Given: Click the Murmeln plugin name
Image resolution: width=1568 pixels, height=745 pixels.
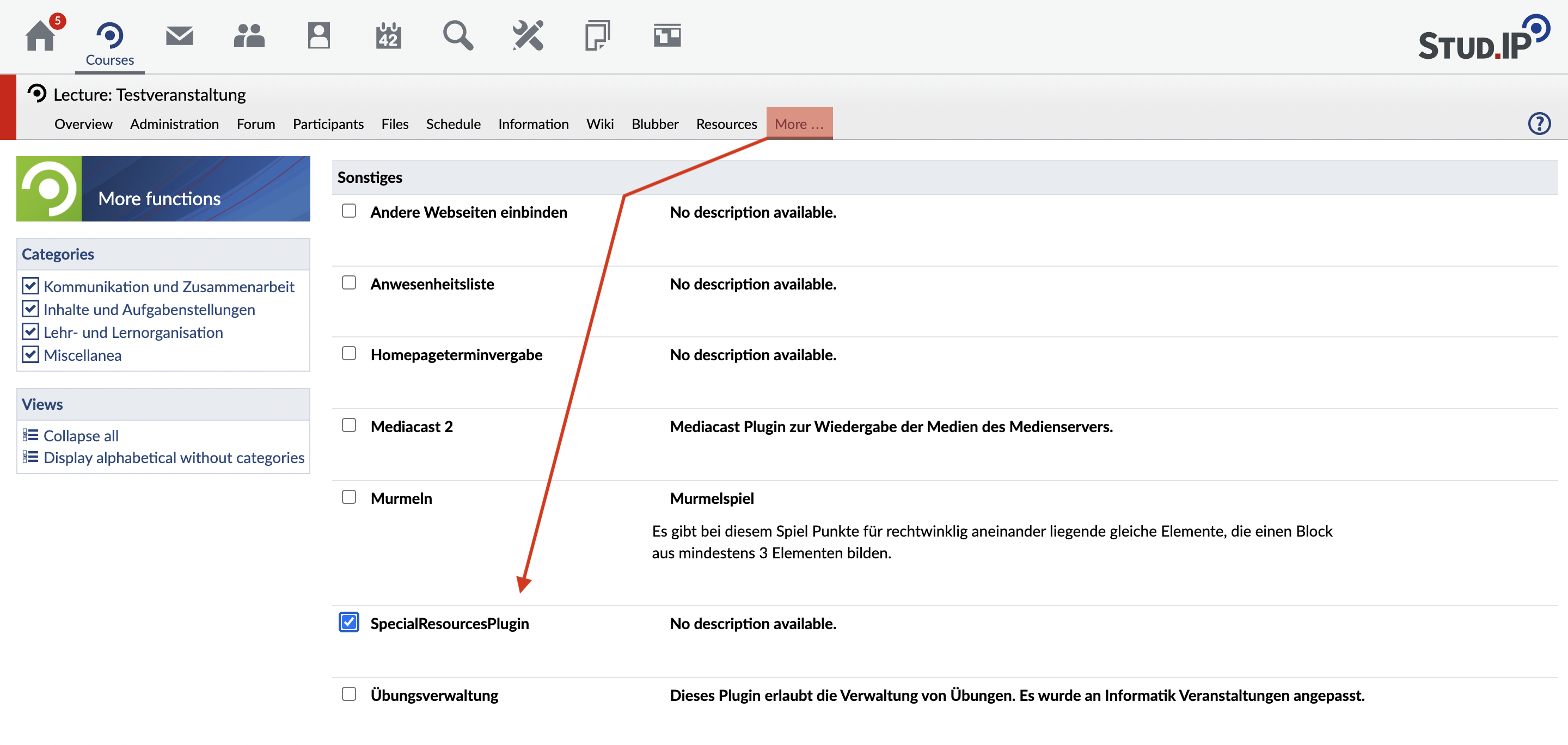Looking at the screenshot, I should [401, 498].
